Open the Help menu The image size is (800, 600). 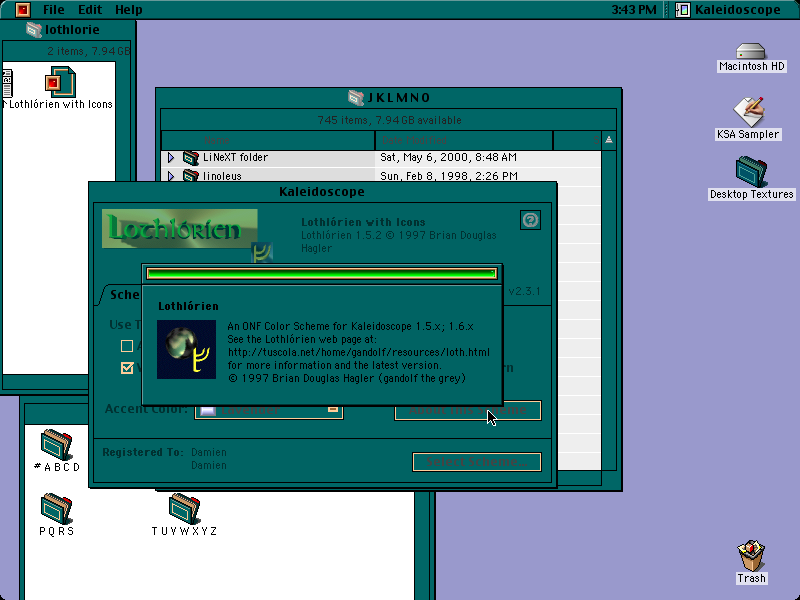tap(129, 10)
